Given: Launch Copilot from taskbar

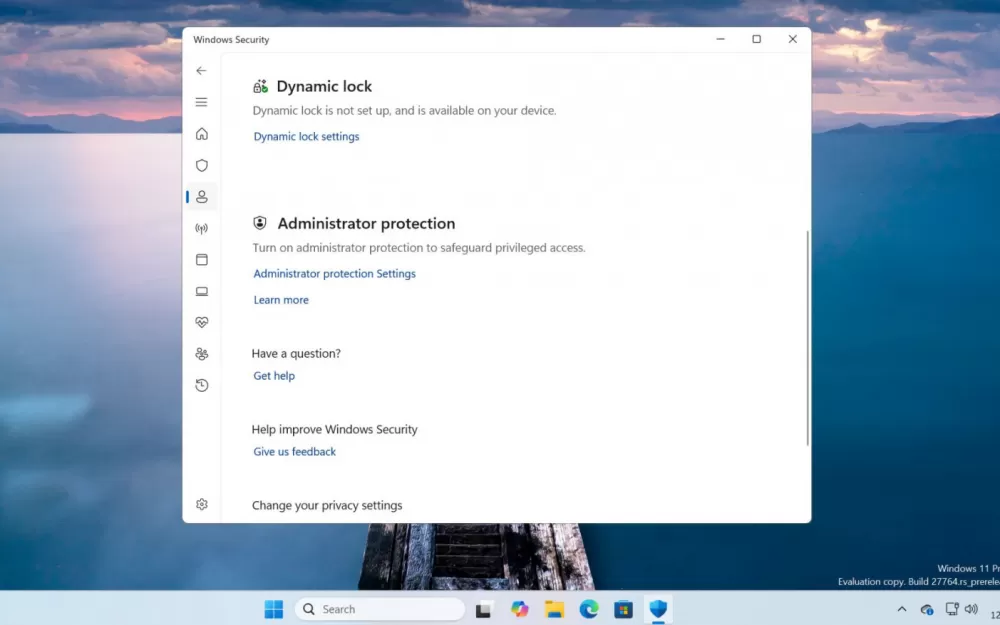Looking at the screenshot, I should (519, 609).
